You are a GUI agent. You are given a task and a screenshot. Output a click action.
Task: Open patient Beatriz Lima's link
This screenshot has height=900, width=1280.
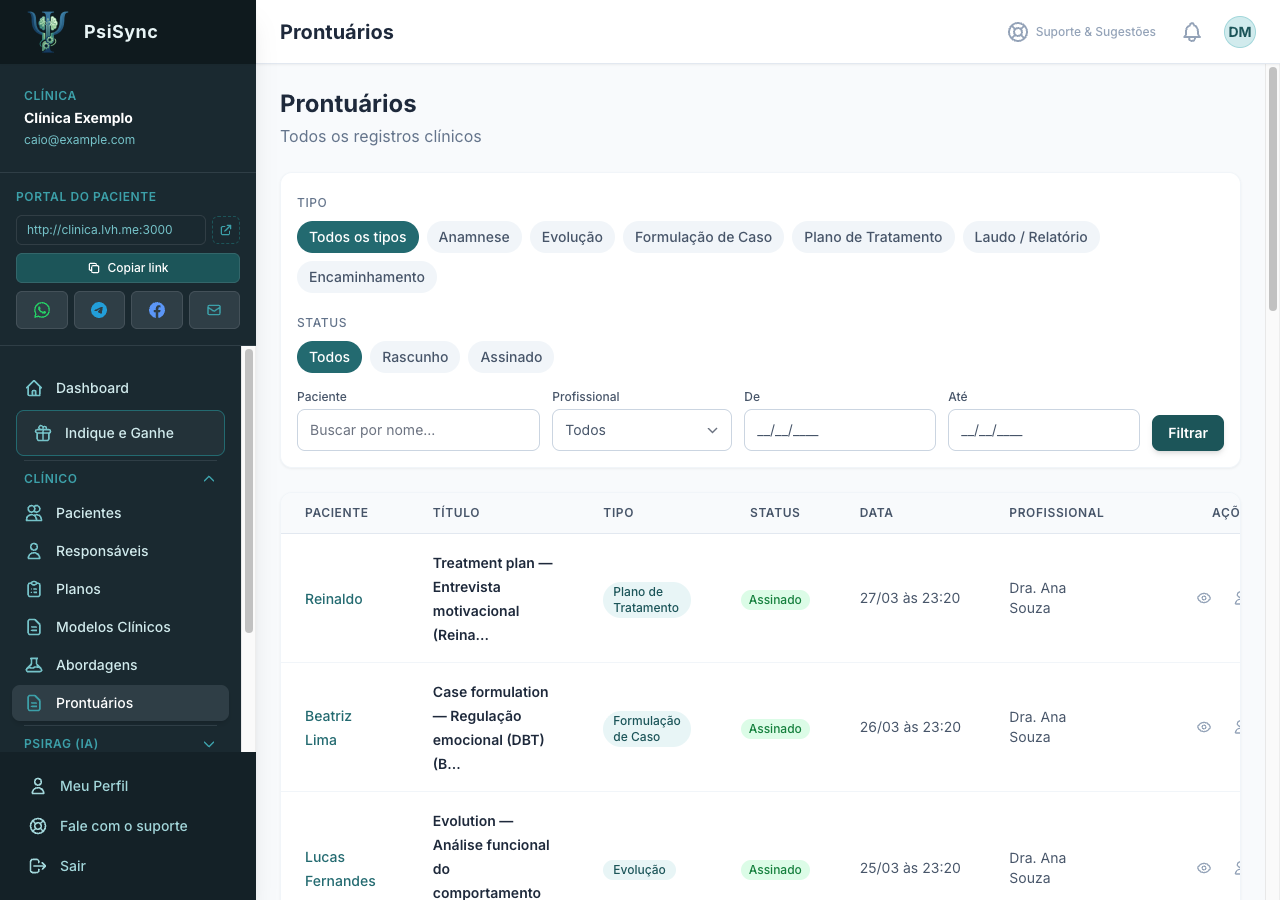328,728
